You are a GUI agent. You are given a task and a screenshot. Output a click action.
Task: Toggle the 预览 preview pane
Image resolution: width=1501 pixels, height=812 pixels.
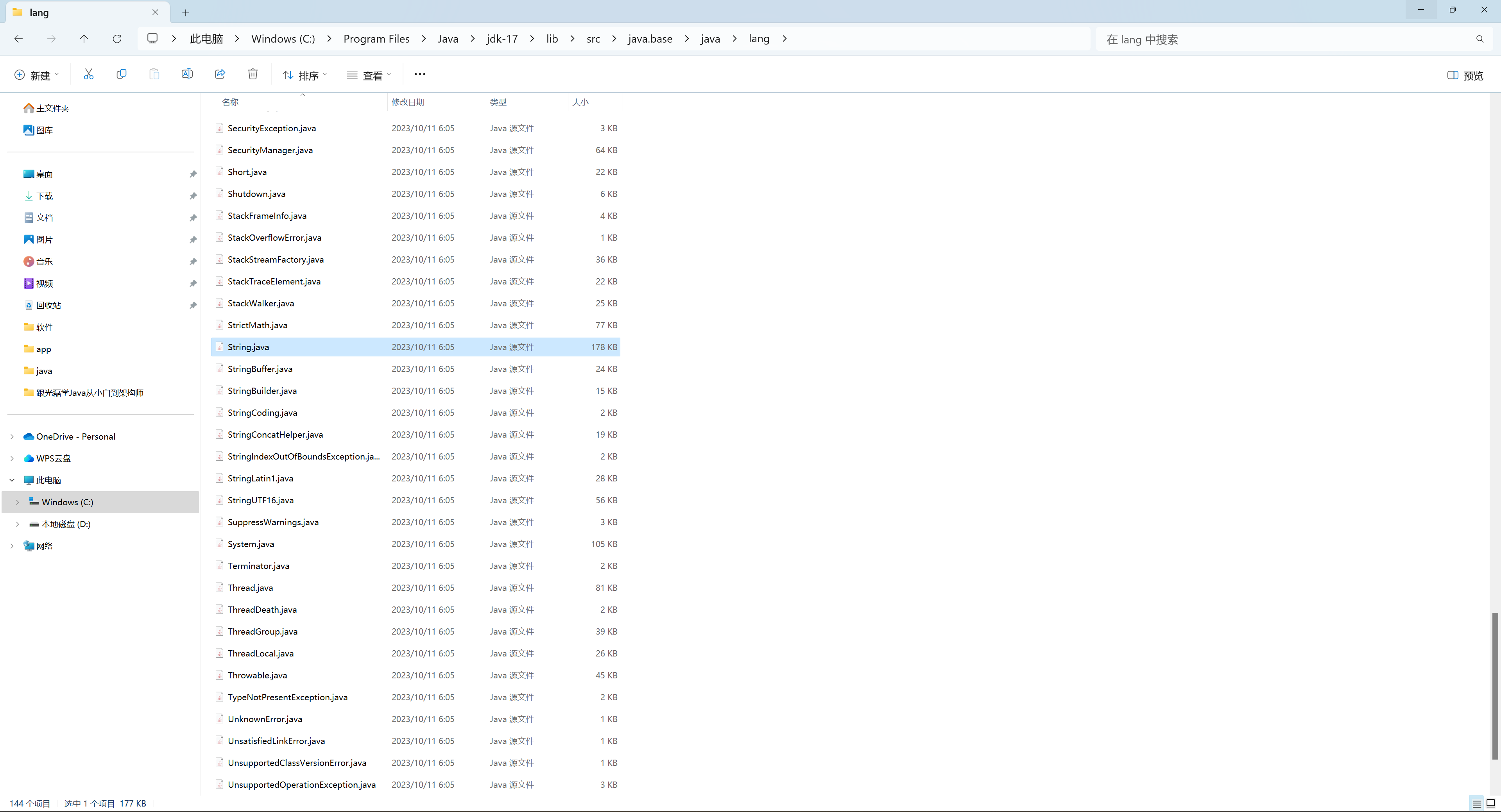(1465, 75)
